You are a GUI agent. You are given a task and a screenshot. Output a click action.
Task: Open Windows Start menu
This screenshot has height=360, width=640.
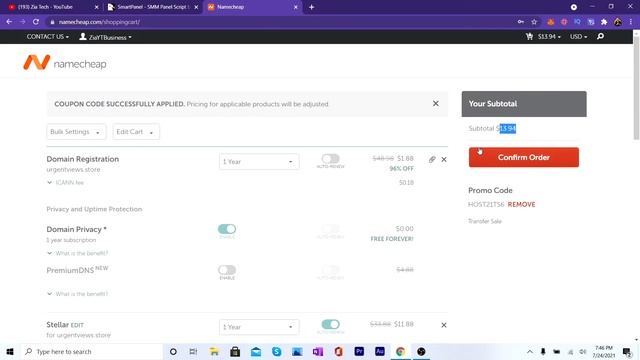[x=10, y=351]
